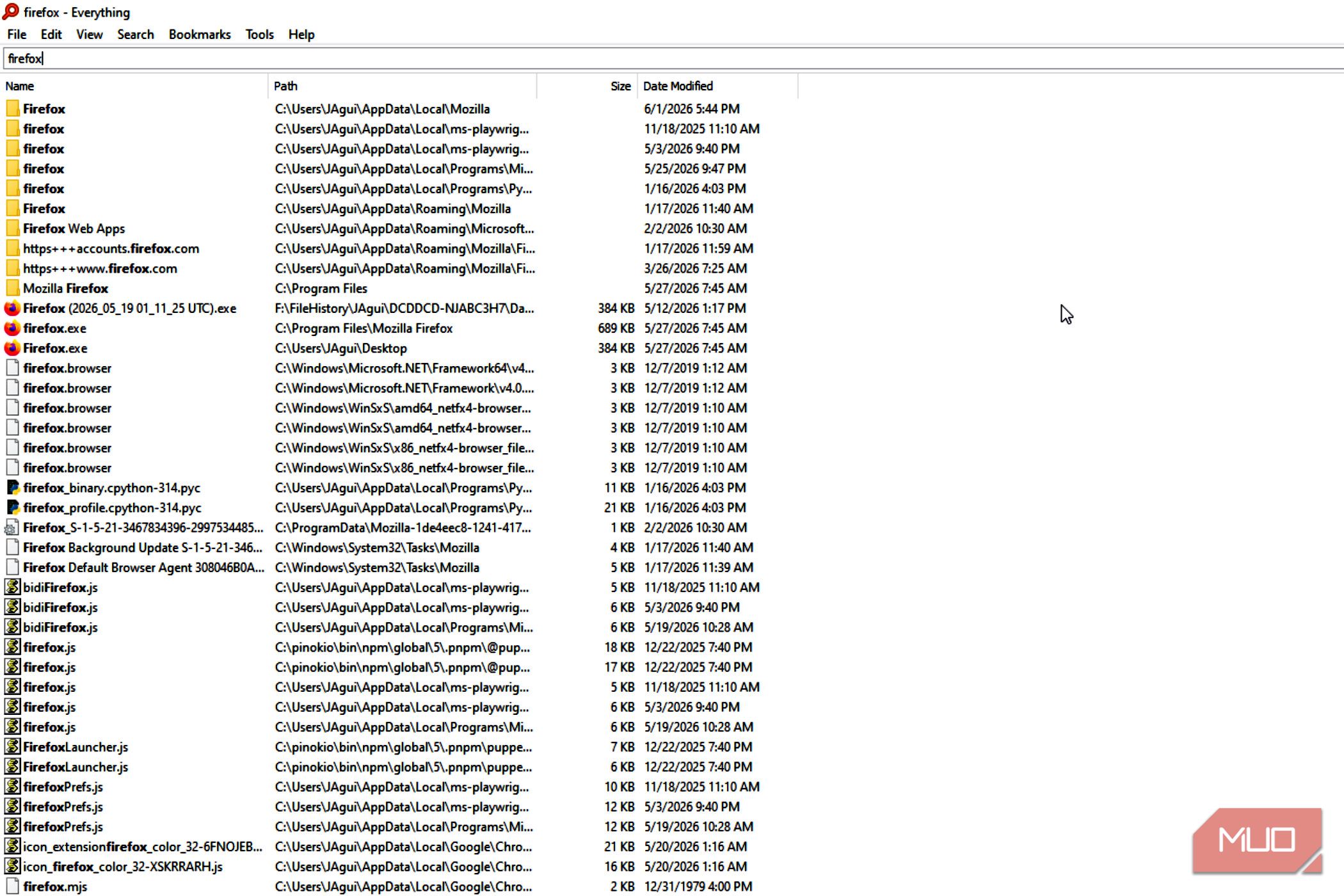
Task: Click script icon of 17 KB firefox.js
Action: 12,667
